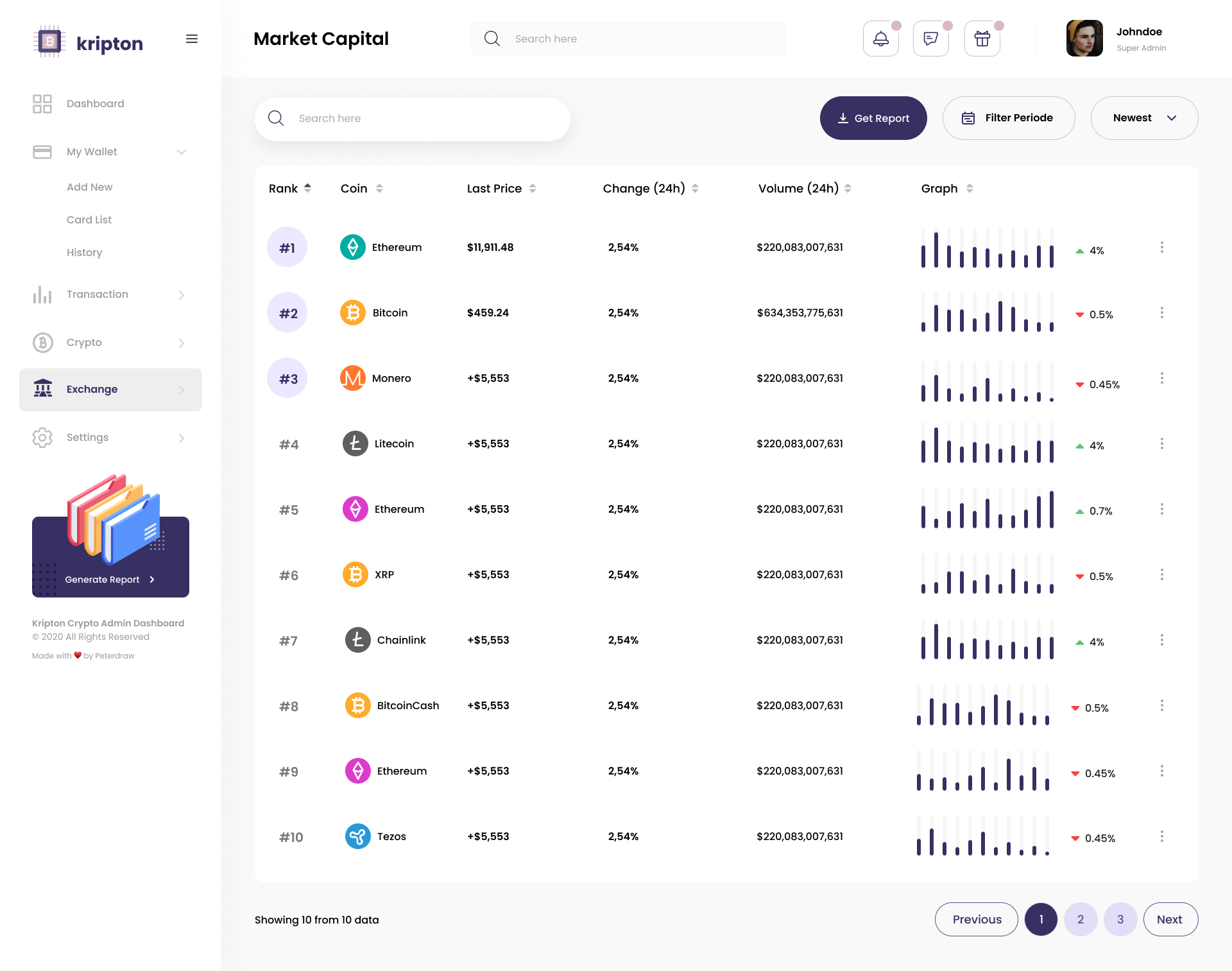
Task: Select Add New under My Wallet
Action: point(90,187)
